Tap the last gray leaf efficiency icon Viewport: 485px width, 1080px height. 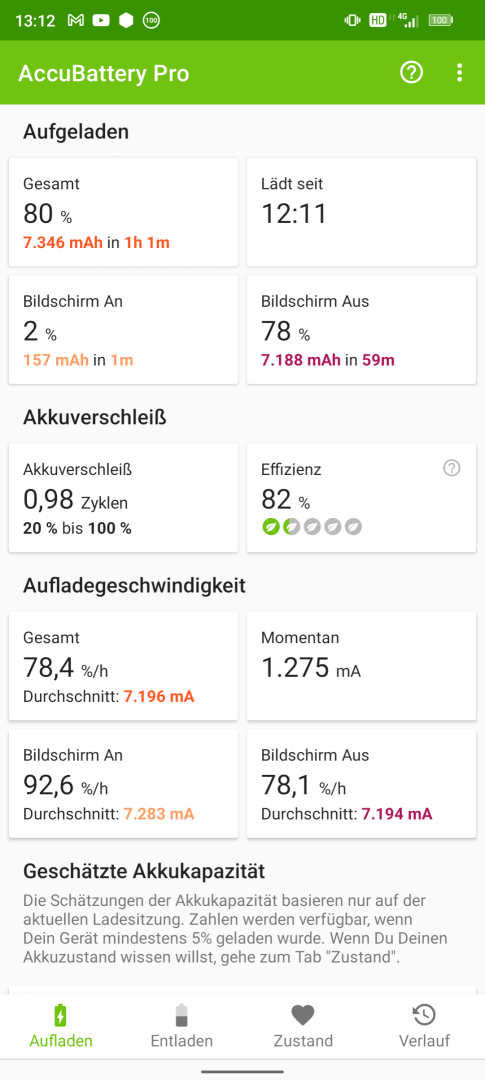click(x=354, y=528)
